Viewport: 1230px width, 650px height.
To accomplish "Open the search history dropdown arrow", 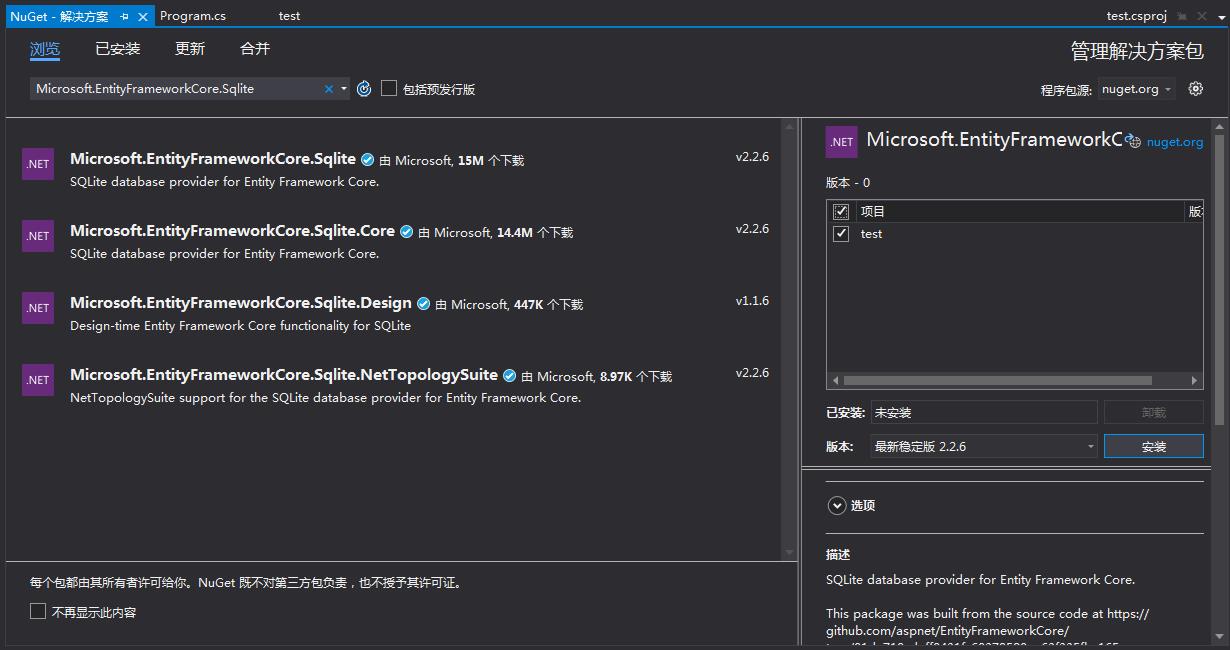I will (344, 89).
